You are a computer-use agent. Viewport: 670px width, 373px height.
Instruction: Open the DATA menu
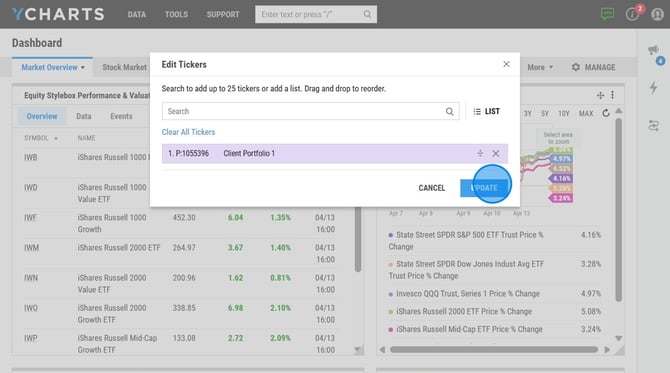(x=137, y=14)
